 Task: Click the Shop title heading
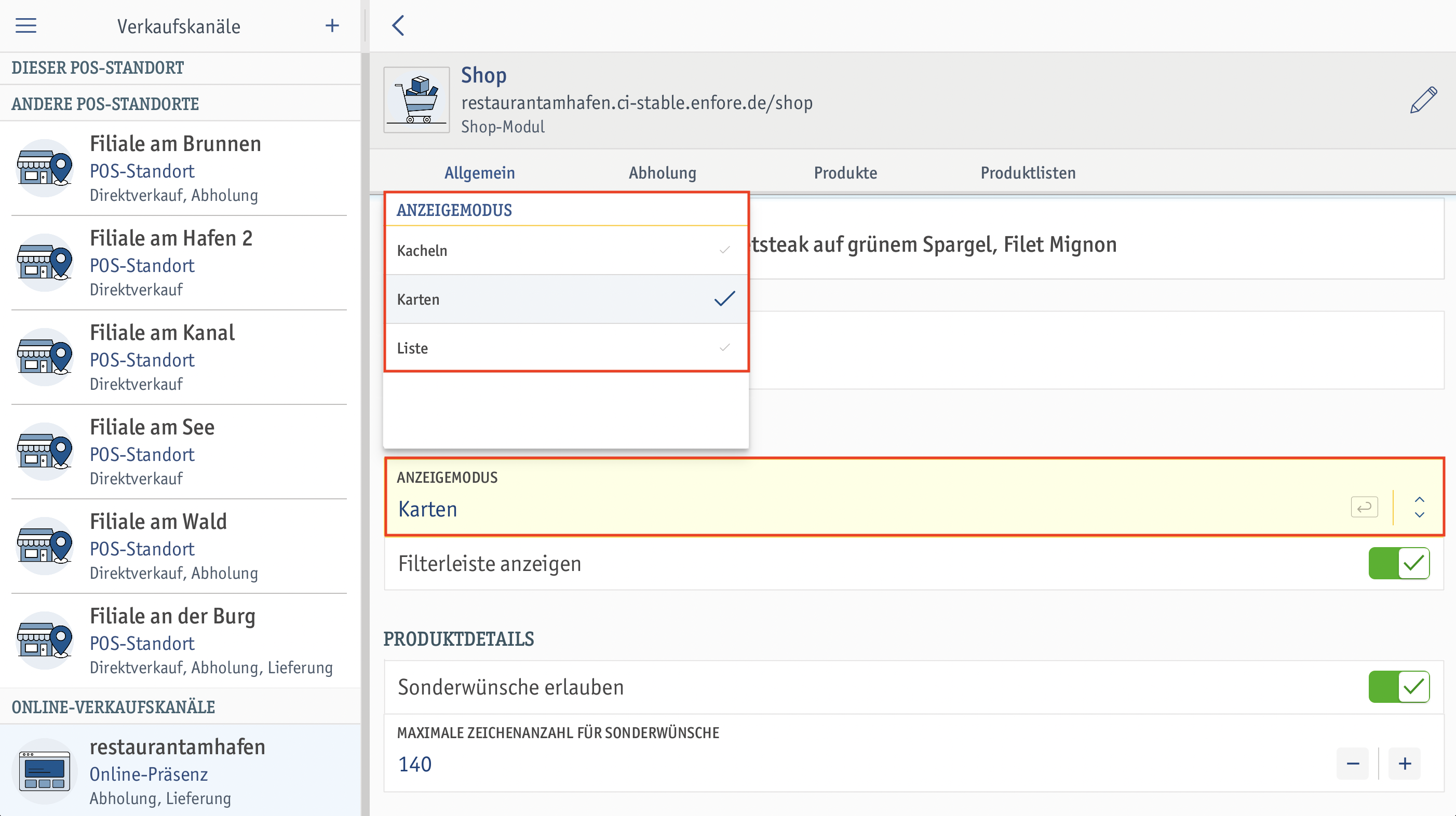pos(483,75)
